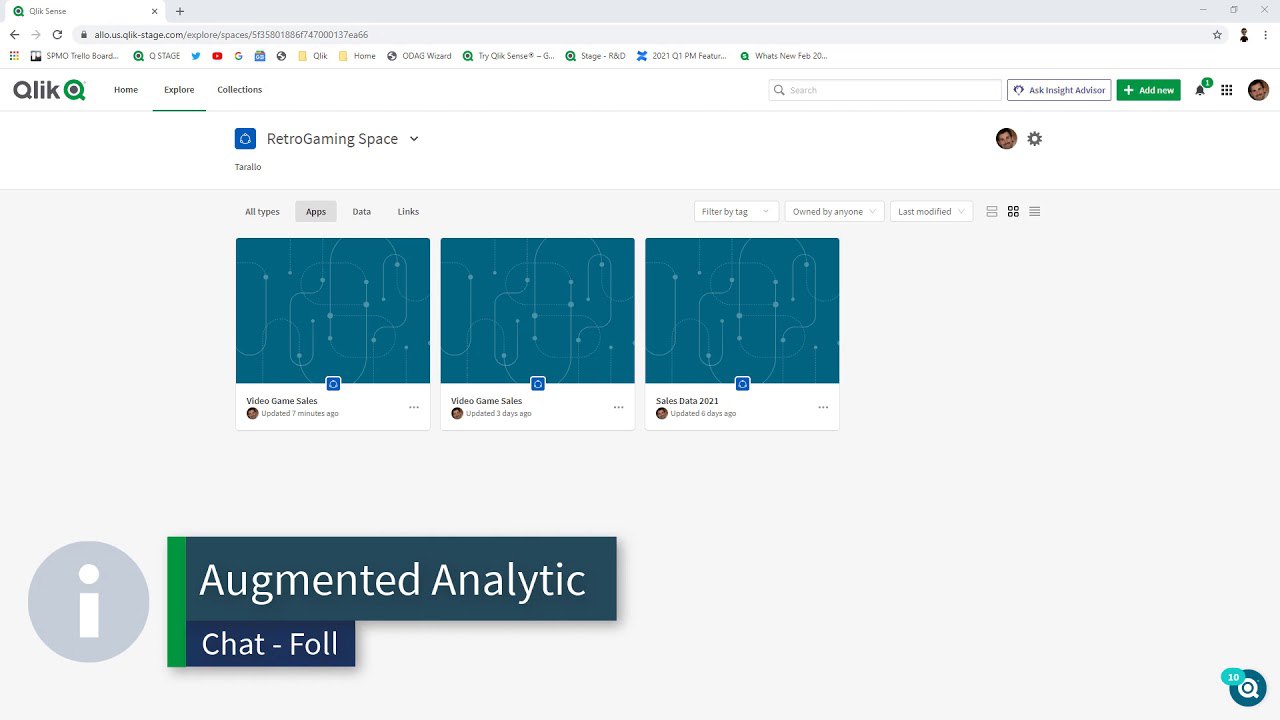Expand the RetroGaming Space dropdown
Viewport: 1280px width, 720px height.
414,139
